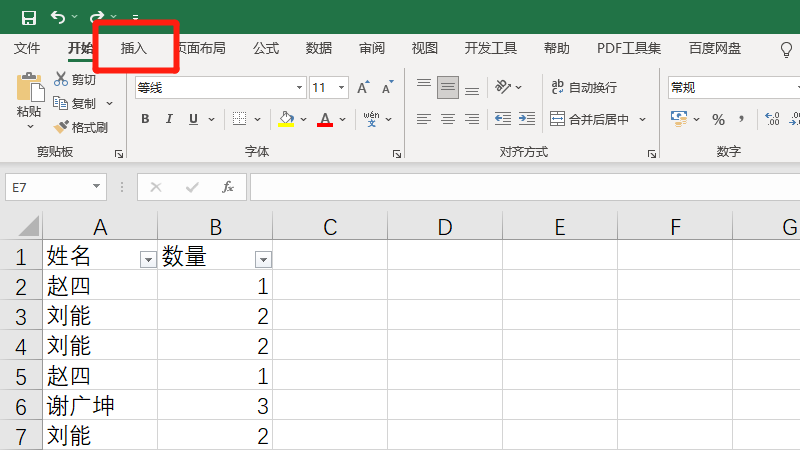
Task: Click the accounting currency format icon
Action: point(679,119)
